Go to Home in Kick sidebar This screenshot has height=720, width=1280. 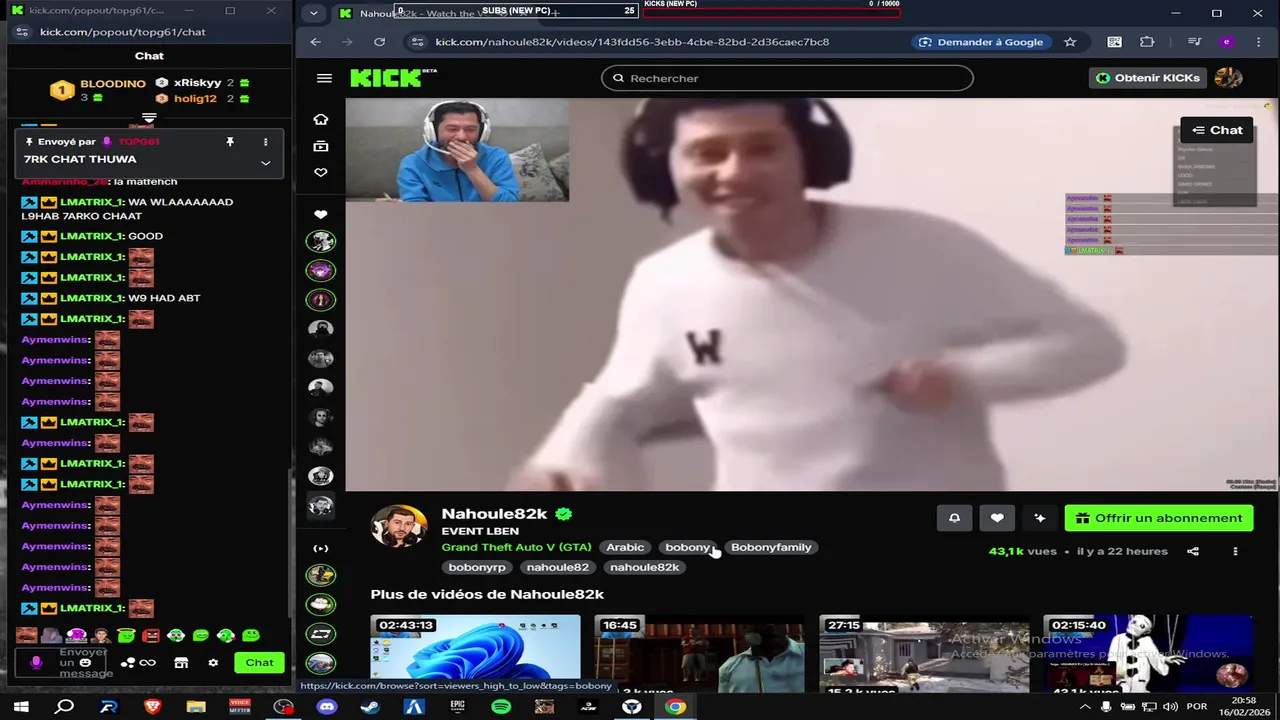[321, 119]
